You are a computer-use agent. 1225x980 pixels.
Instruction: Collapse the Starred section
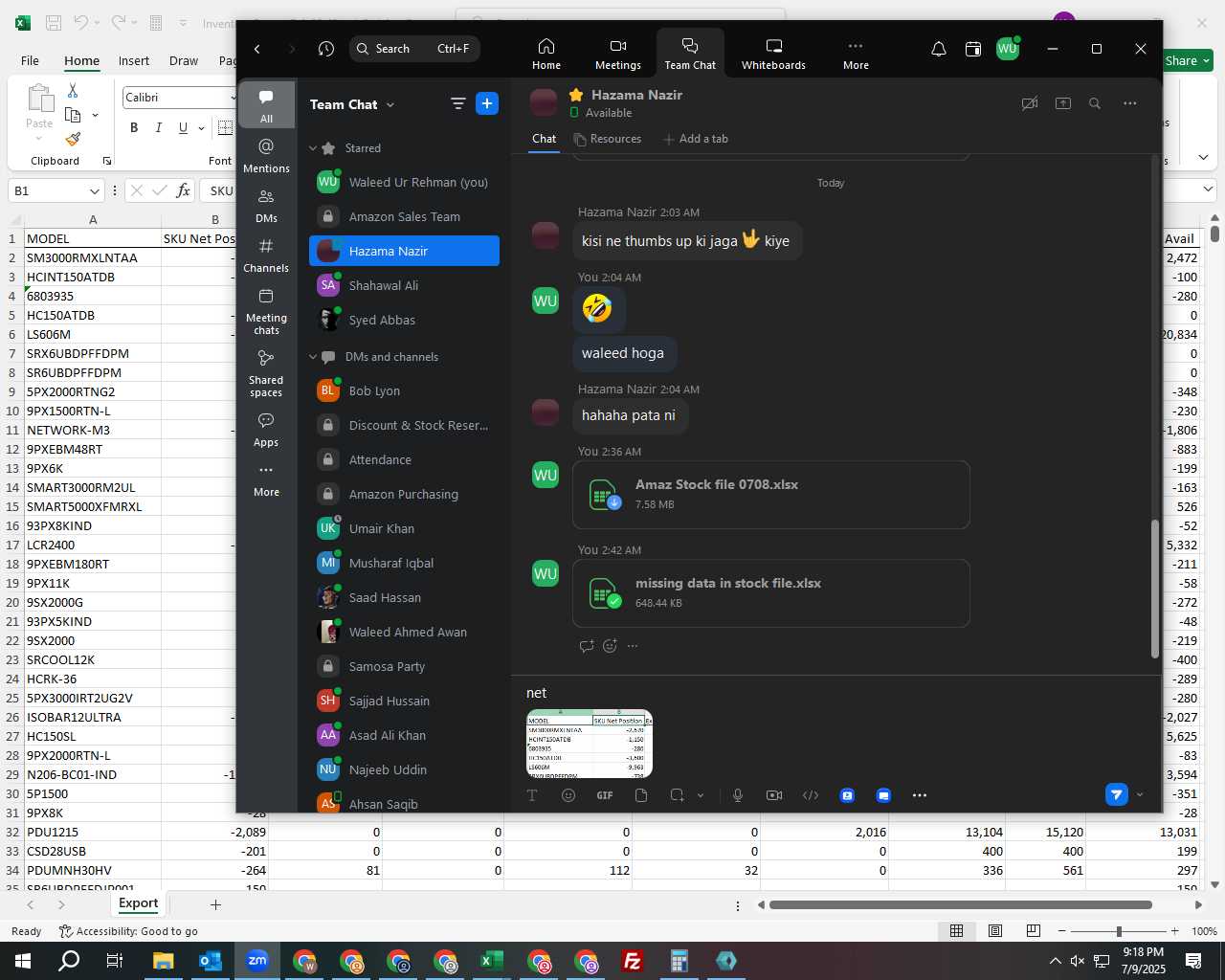click(x=313, y=148)
